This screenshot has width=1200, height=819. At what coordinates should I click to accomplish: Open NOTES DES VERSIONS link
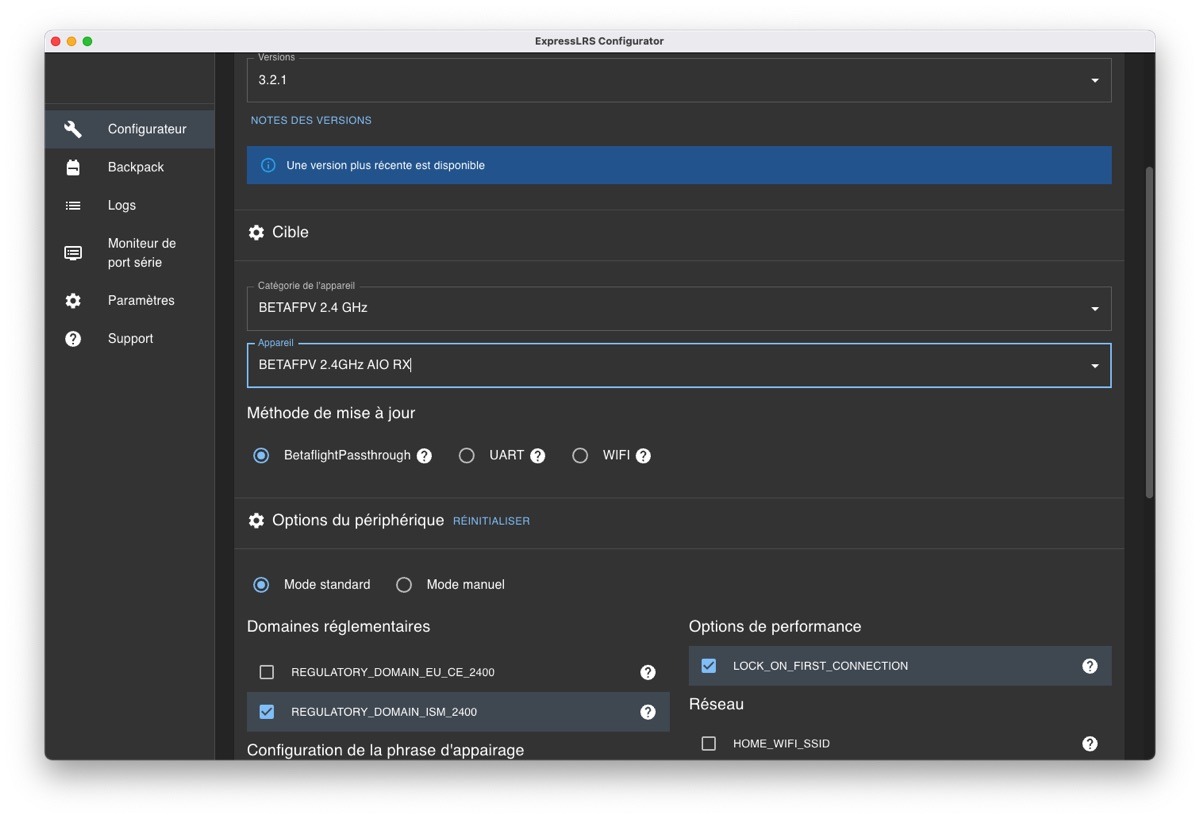point(311,120)
